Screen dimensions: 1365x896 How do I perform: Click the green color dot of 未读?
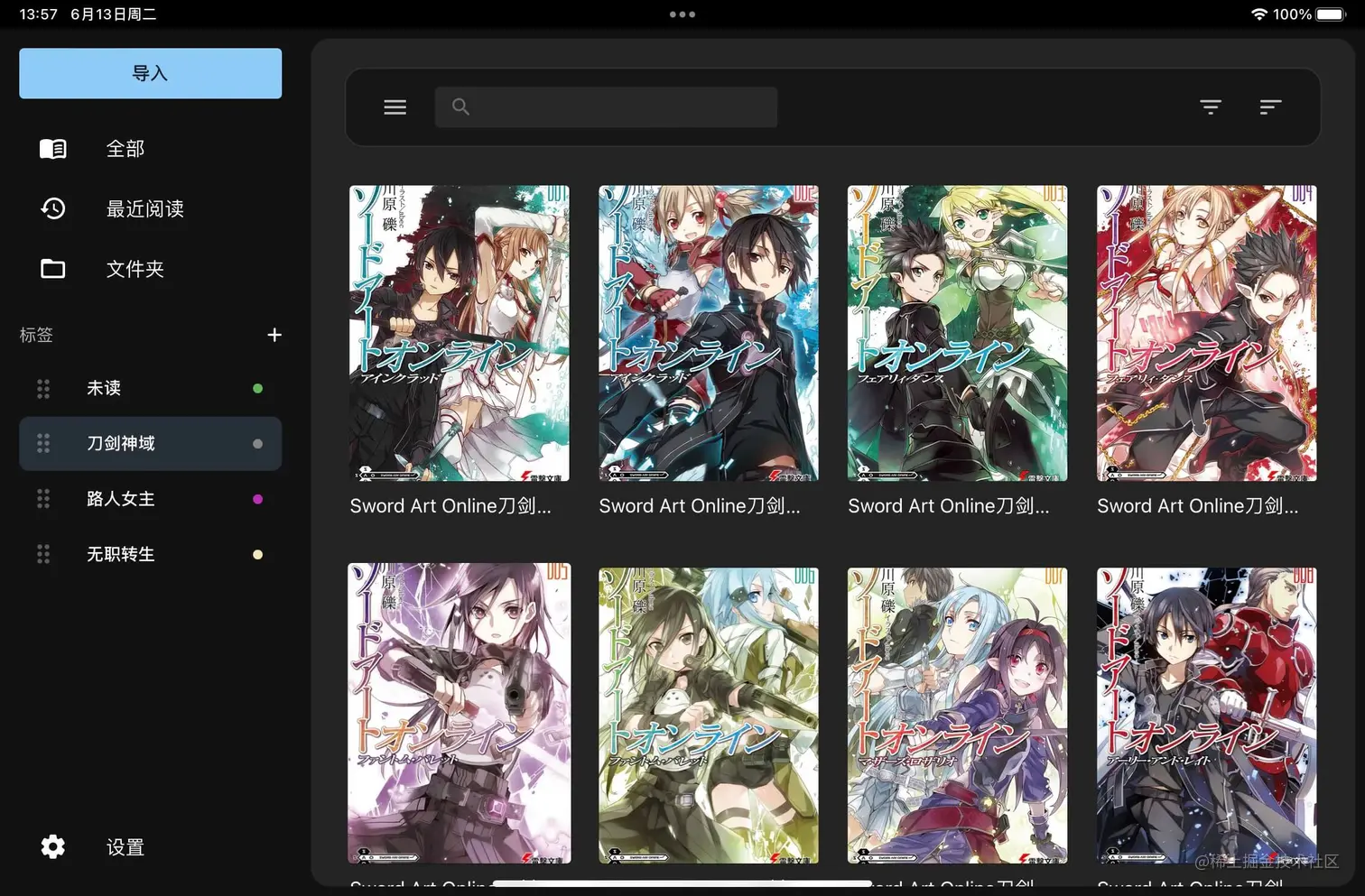[257, 388]
